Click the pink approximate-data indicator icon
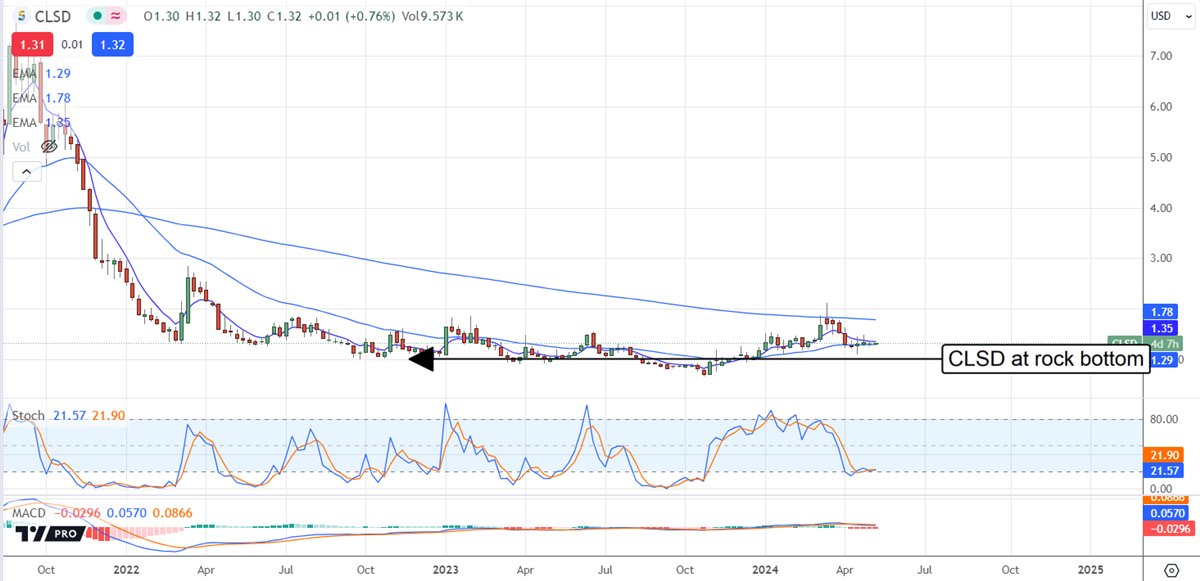Screen dimensions: 1200x581 (x=117, y=17)
